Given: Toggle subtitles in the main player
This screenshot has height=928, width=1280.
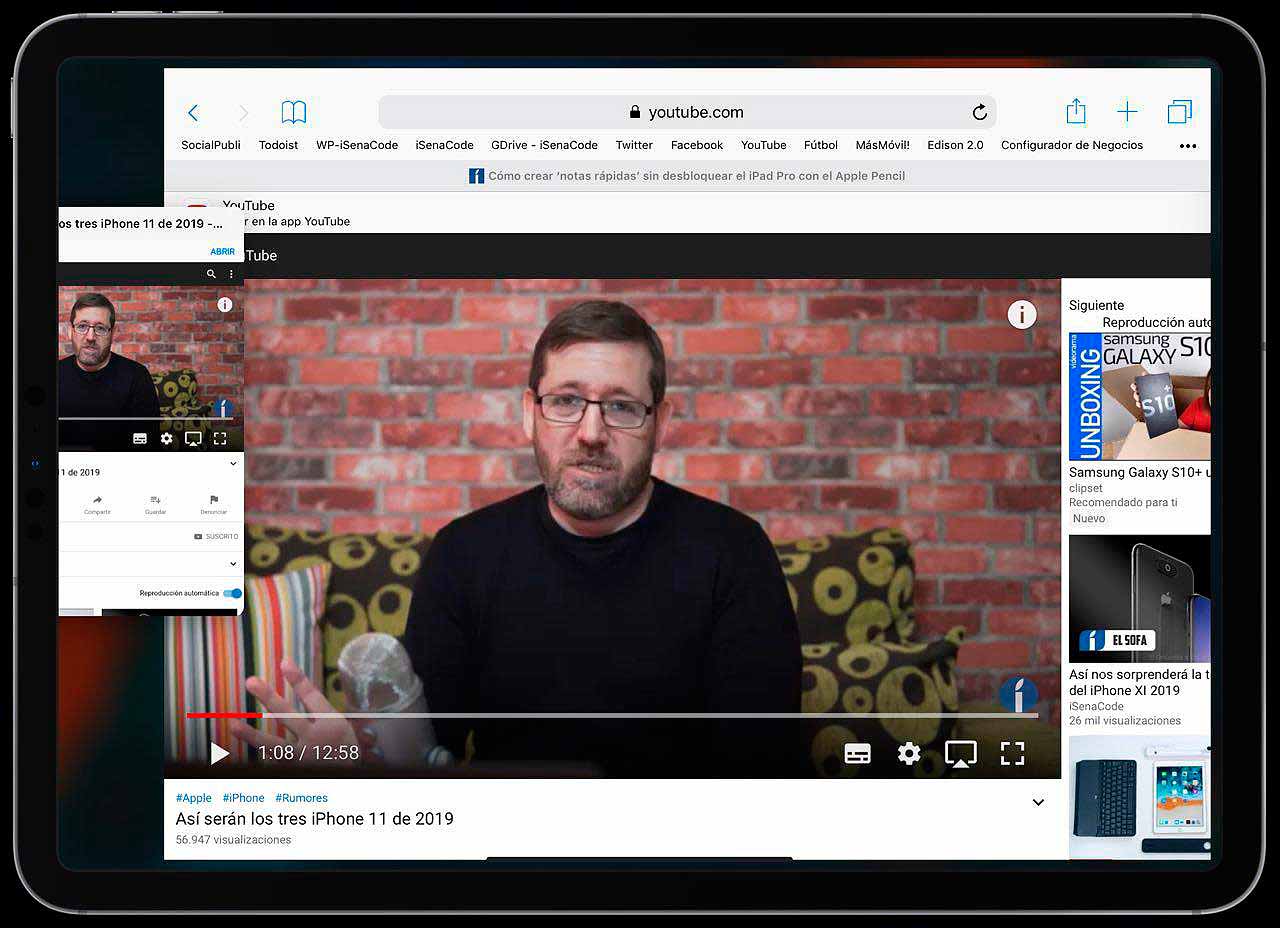Looking at the screenshot, I should tap(858, 753).
